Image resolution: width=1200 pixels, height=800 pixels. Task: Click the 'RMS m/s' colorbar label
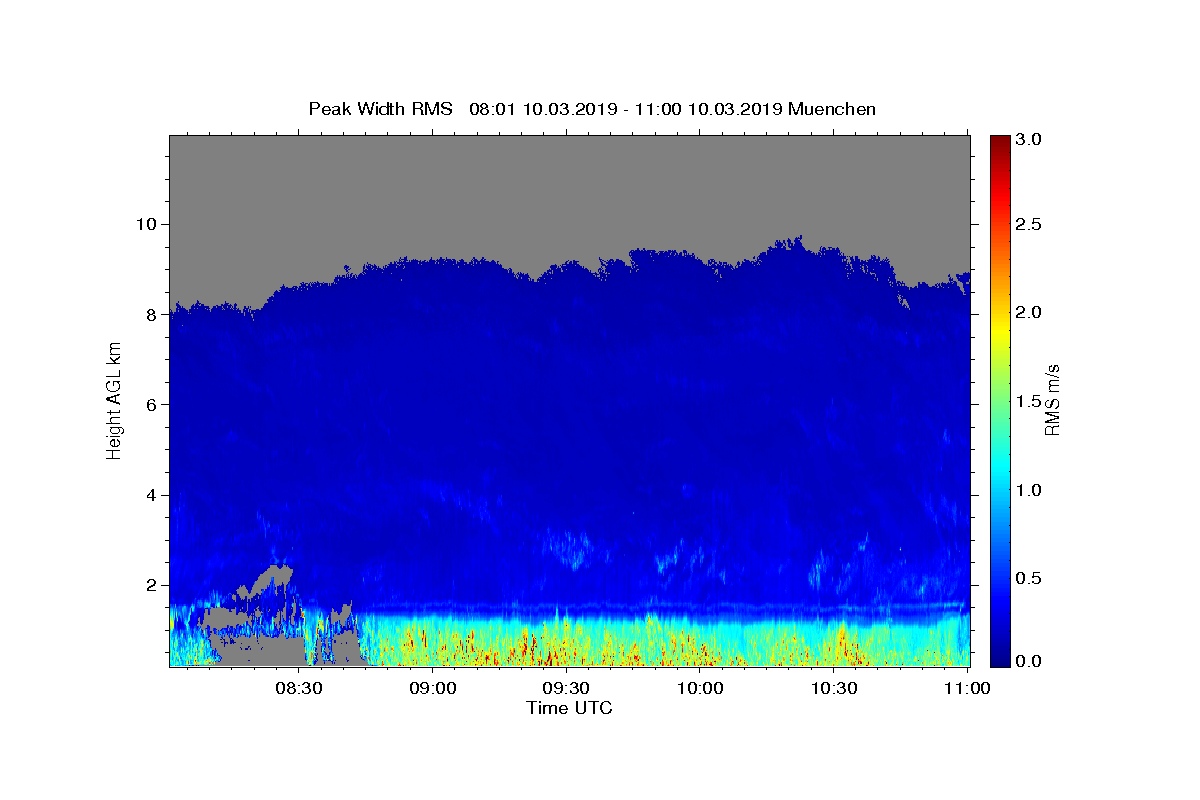[1052, 400]
